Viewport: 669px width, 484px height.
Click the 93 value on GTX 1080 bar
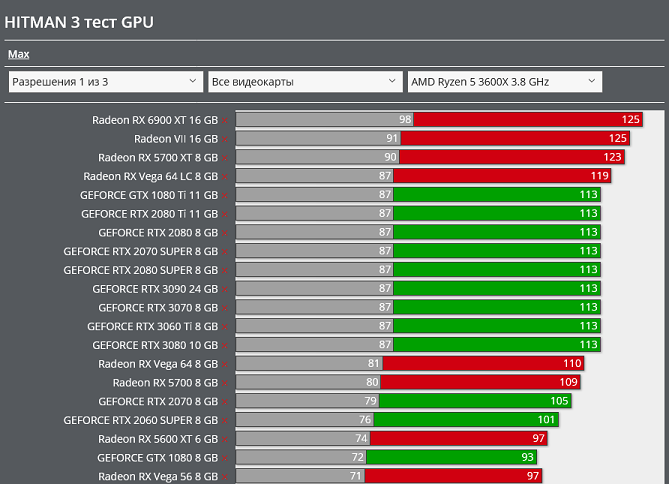point(527,457)
